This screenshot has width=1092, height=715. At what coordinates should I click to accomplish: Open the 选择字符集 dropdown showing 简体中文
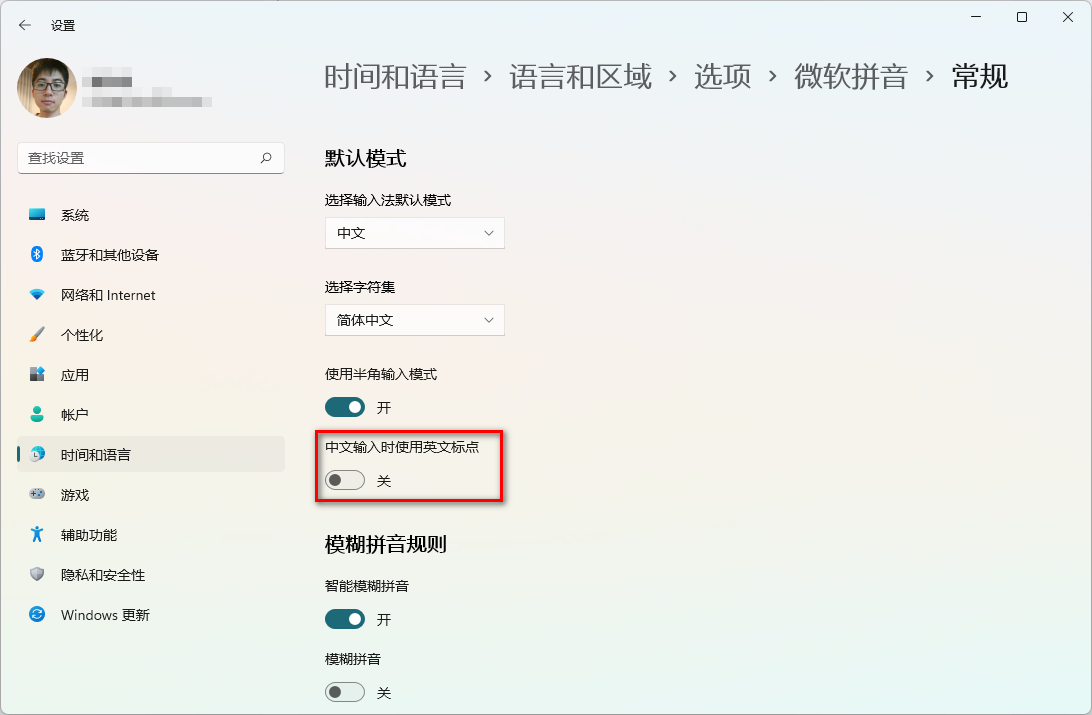coord(414,320)
